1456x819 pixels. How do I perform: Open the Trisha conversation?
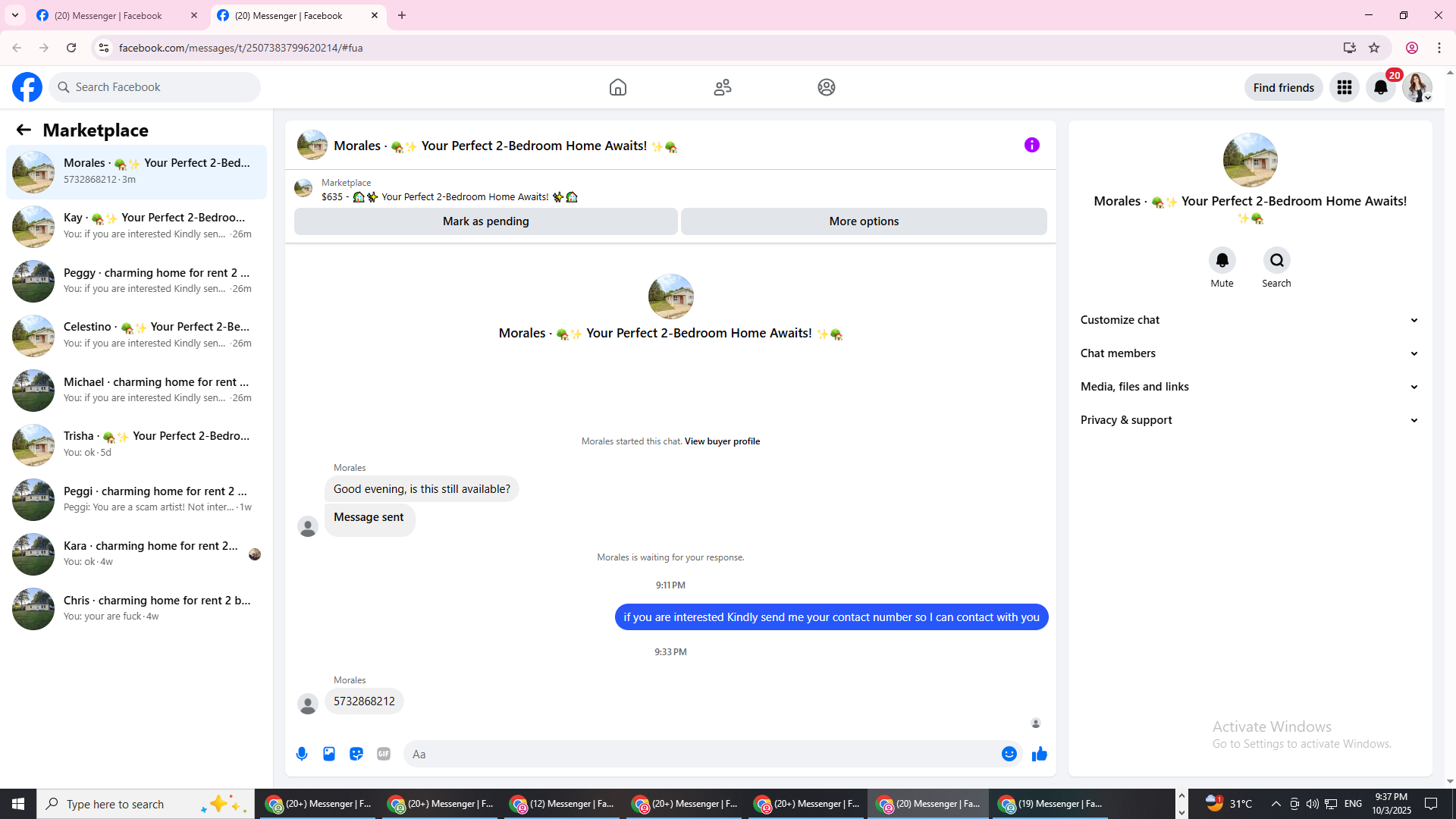136,444
